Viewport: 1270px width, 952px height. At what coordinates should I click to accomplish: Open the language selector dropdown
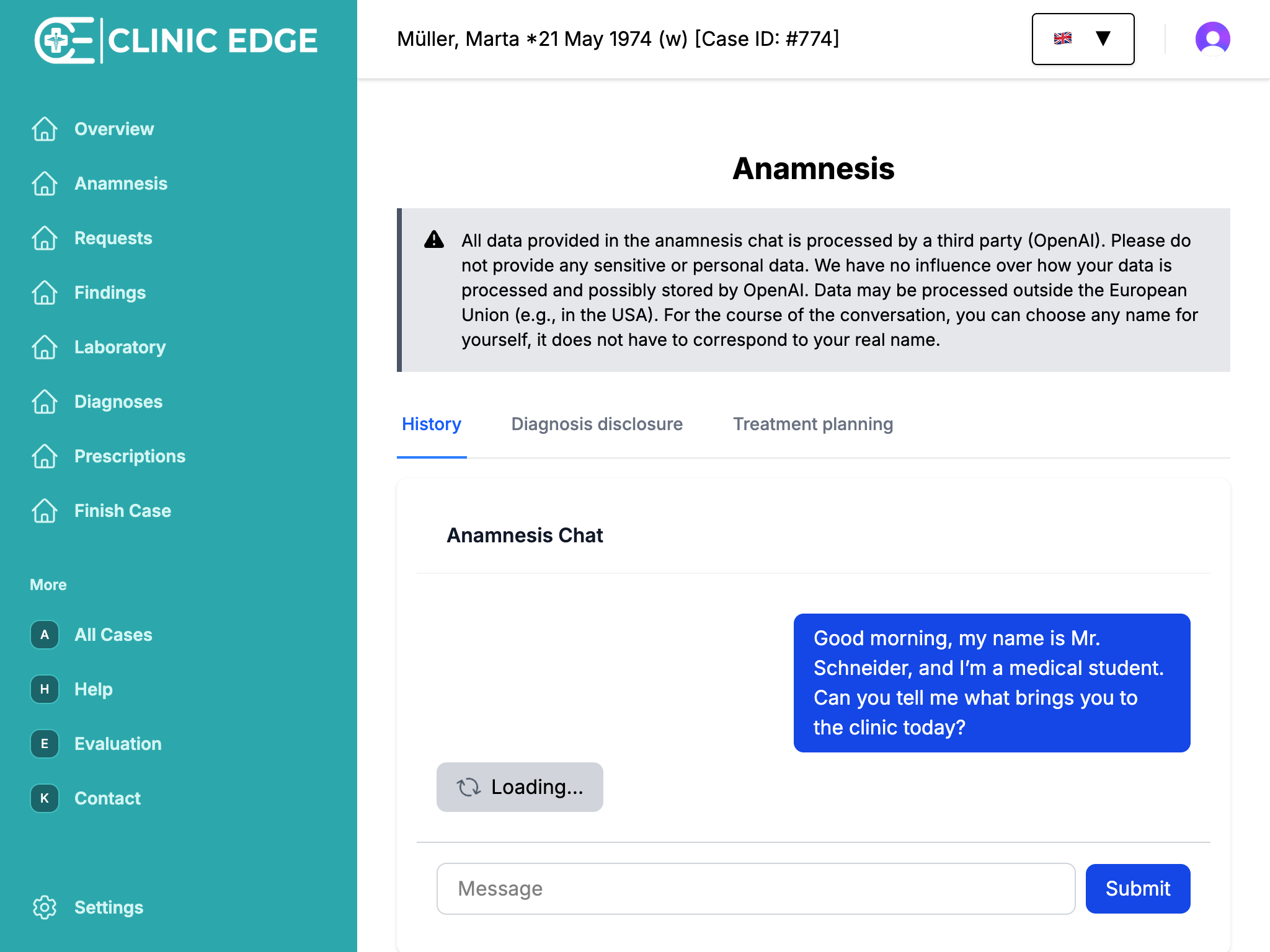pos(1083,39)
